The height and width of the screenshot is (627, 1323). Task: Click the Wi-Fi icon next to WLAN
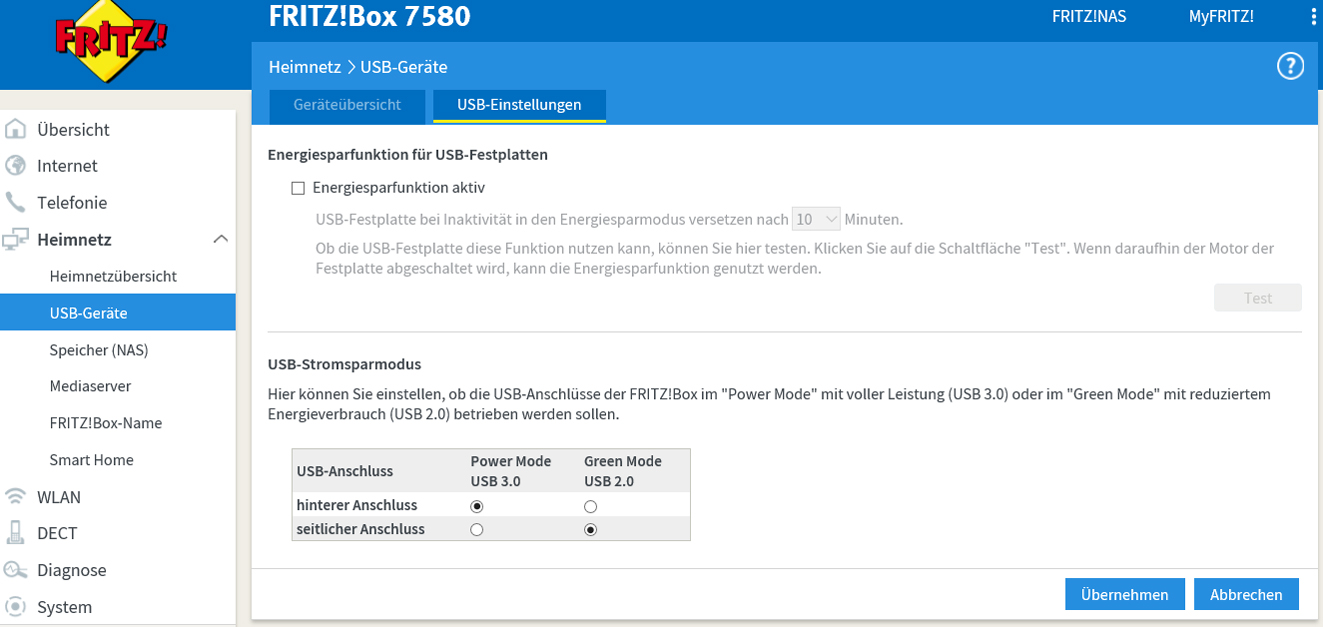[x=16, y=497]
